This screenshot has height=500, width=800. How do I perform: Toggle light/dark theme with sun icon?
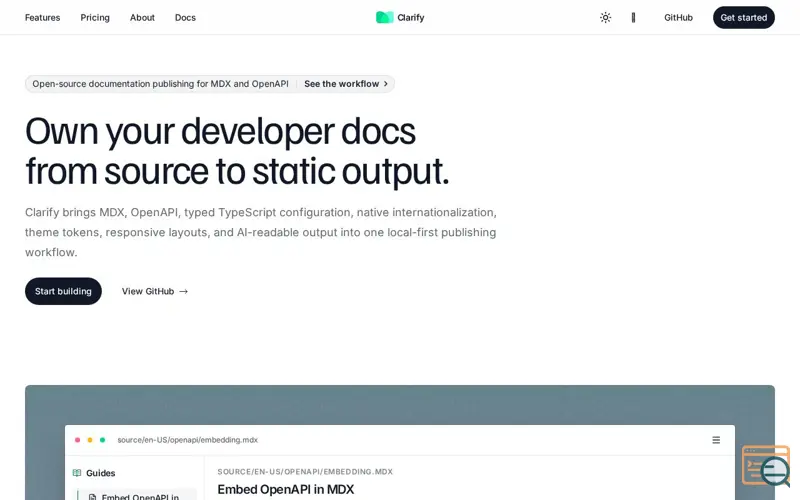click(x=605, y=17)
